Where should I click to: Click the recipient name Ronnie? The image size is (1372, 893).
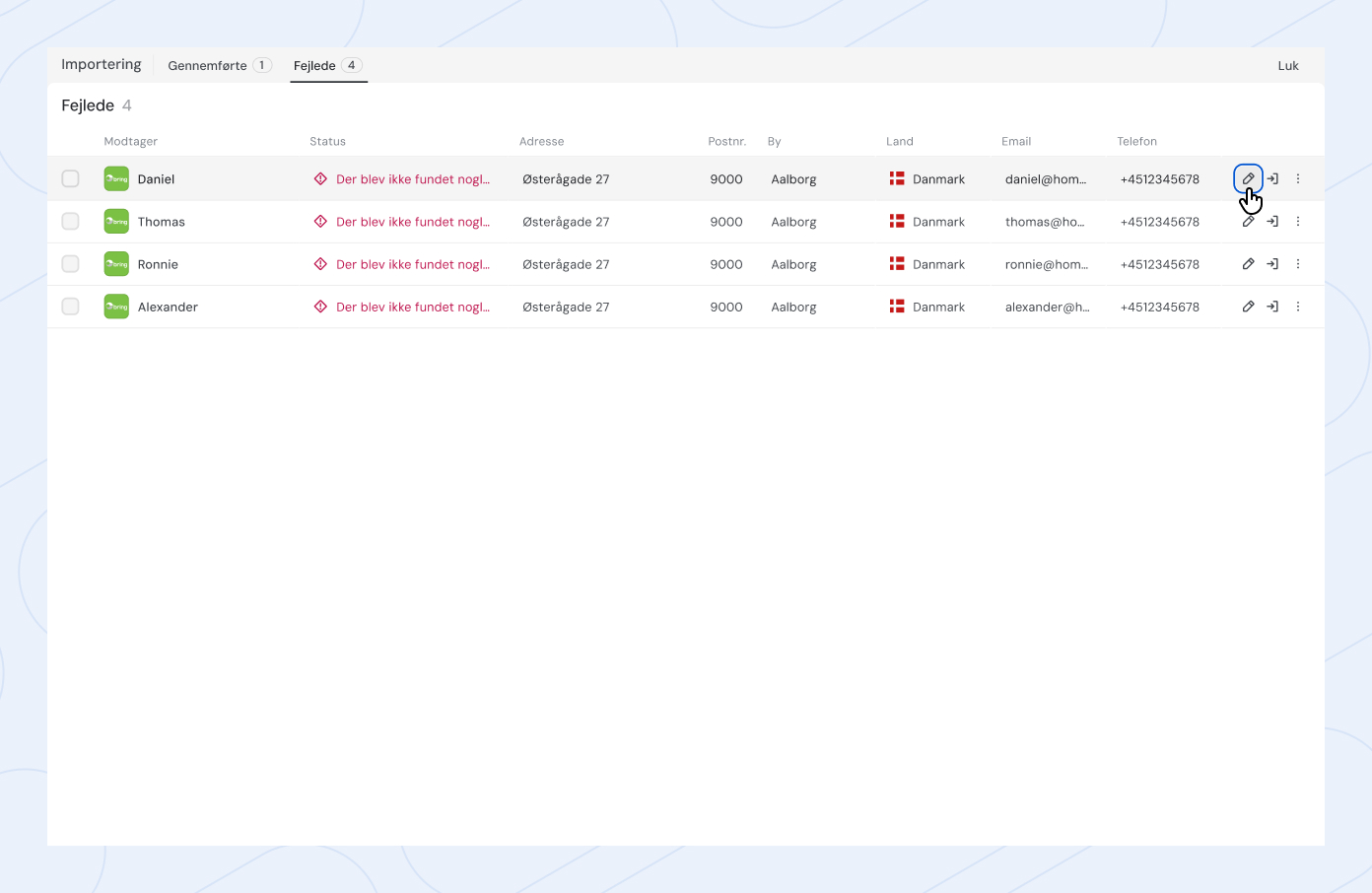pos(158,264)
